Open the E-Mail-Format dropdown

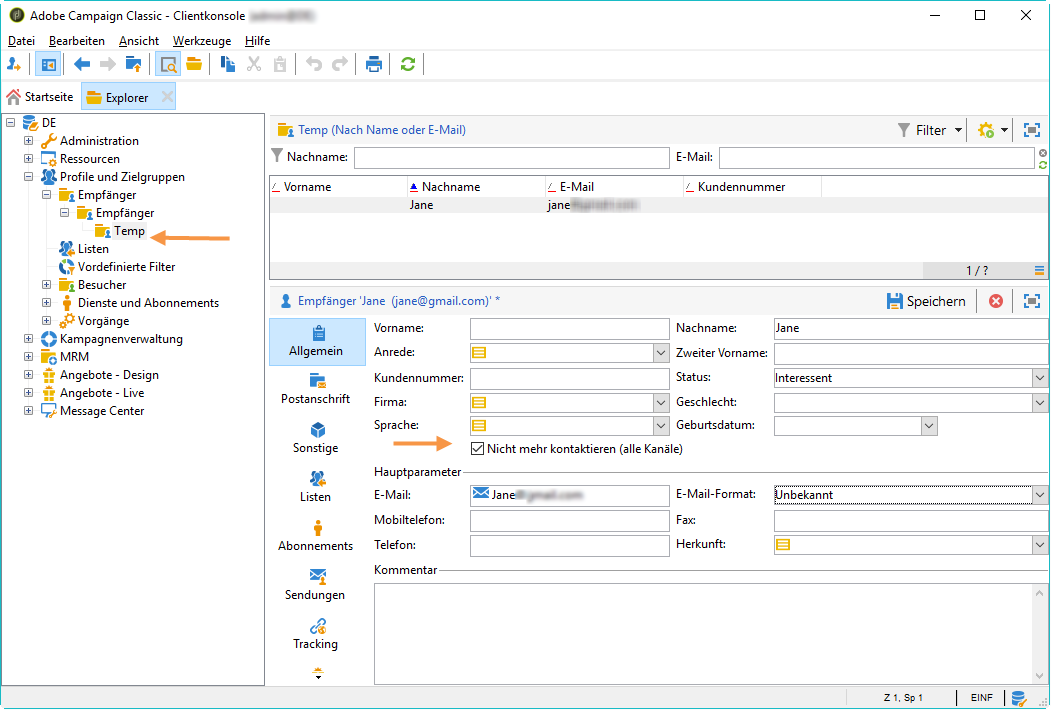tap(1040, 494)
